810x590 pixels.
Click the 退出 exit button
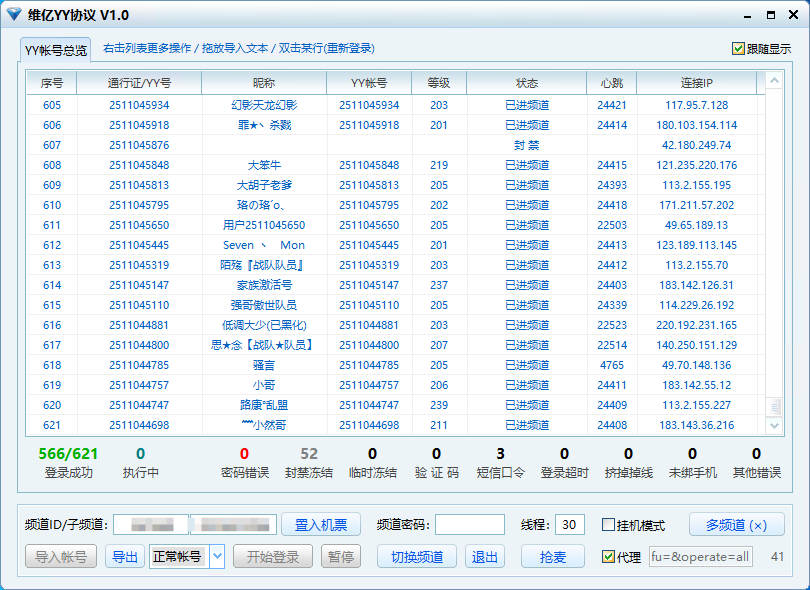coord(484,557)
